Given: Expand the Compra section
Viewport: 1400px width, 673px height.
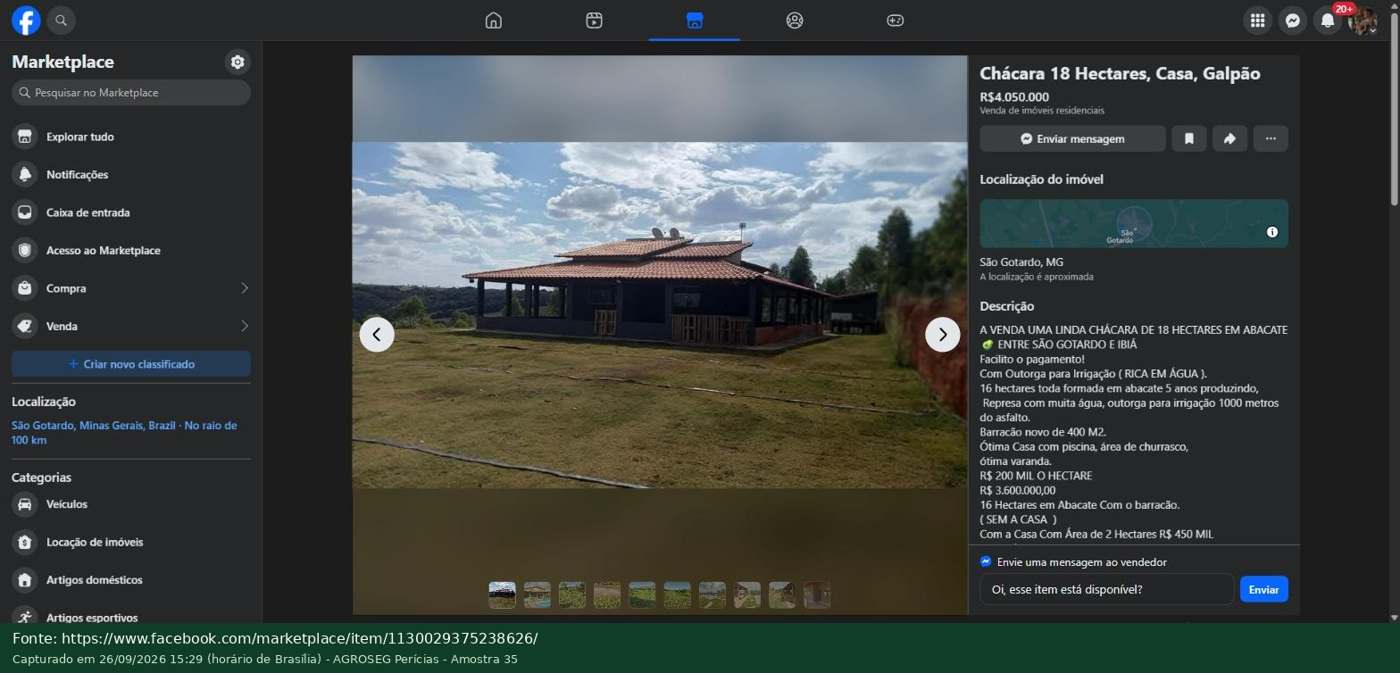Looking at the screenshot, I should pyautogui.click(x=131, y=289).
